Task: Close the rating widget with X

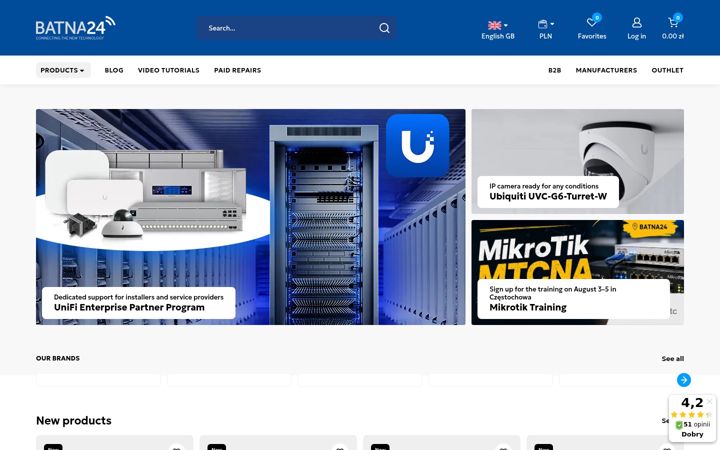Action: click(x=710, y=401)
